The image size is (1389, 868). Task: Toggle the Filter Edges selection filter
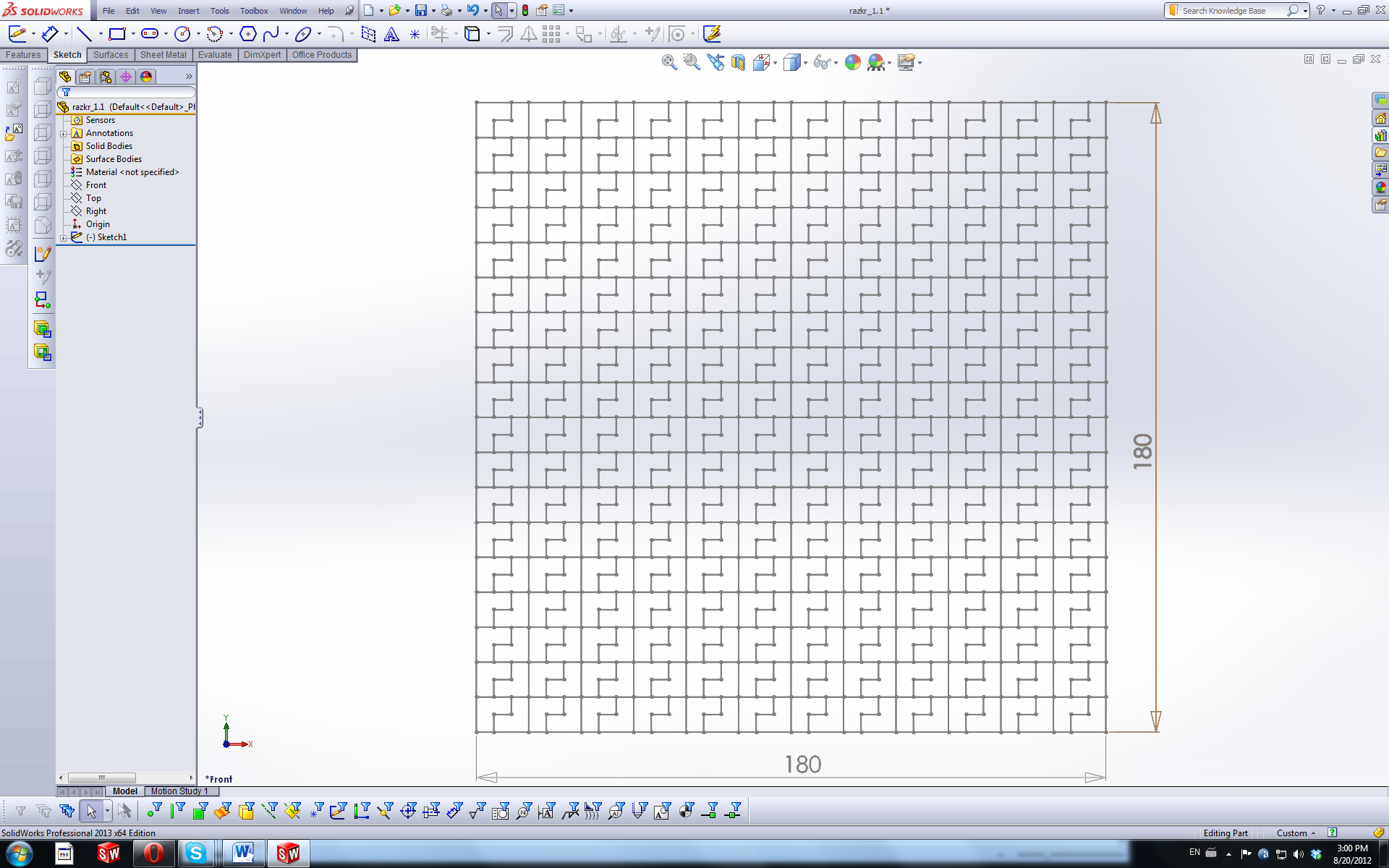[x=177, y=811]
